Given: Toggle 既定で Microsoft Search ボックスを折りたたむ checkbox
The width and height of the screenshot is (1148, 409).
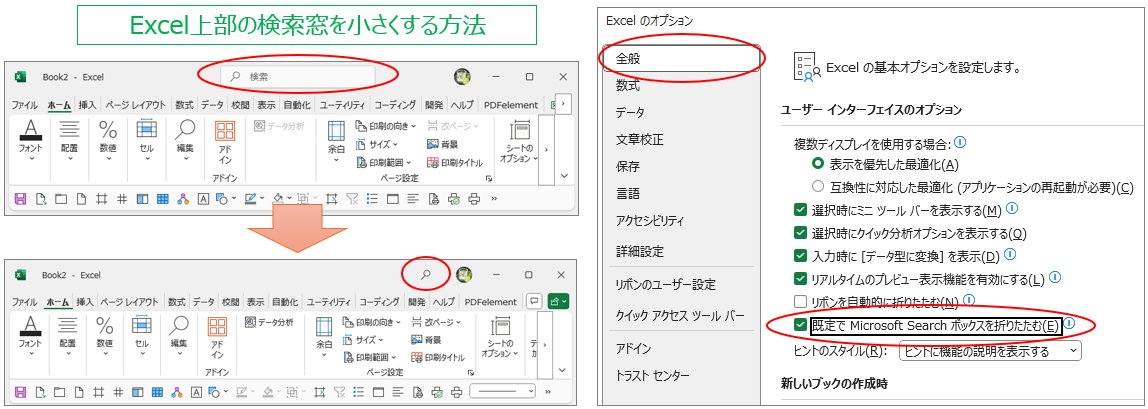Looking at the screenshot, I should click(800, 325).
